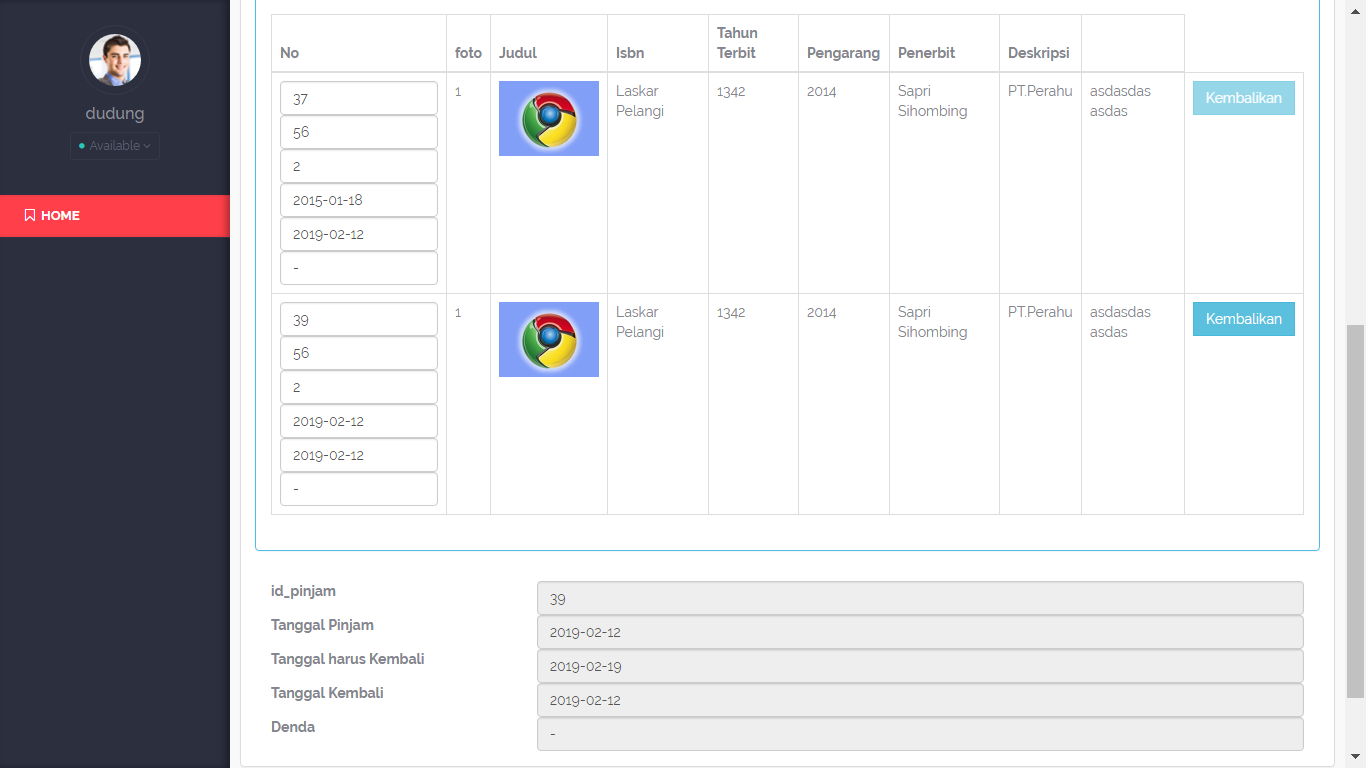Click the Judul column header
This screenshot has height=768, width=1366.
click(x=517, y=53)
